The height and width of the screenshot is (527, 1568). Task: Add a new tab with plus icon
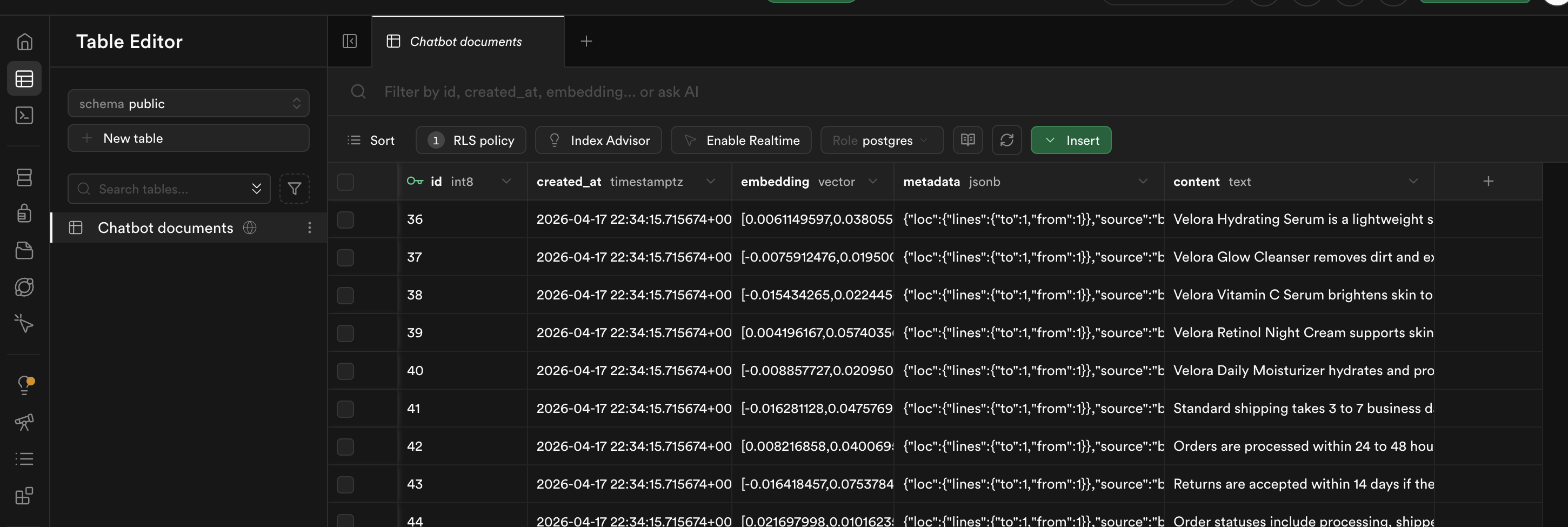586,42
